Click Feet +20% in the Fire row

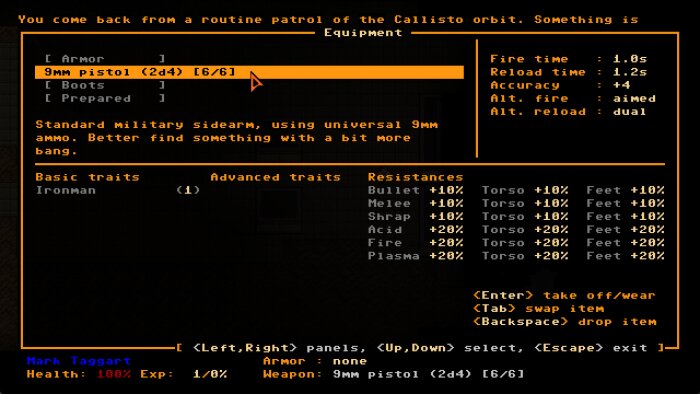(625, 243)
